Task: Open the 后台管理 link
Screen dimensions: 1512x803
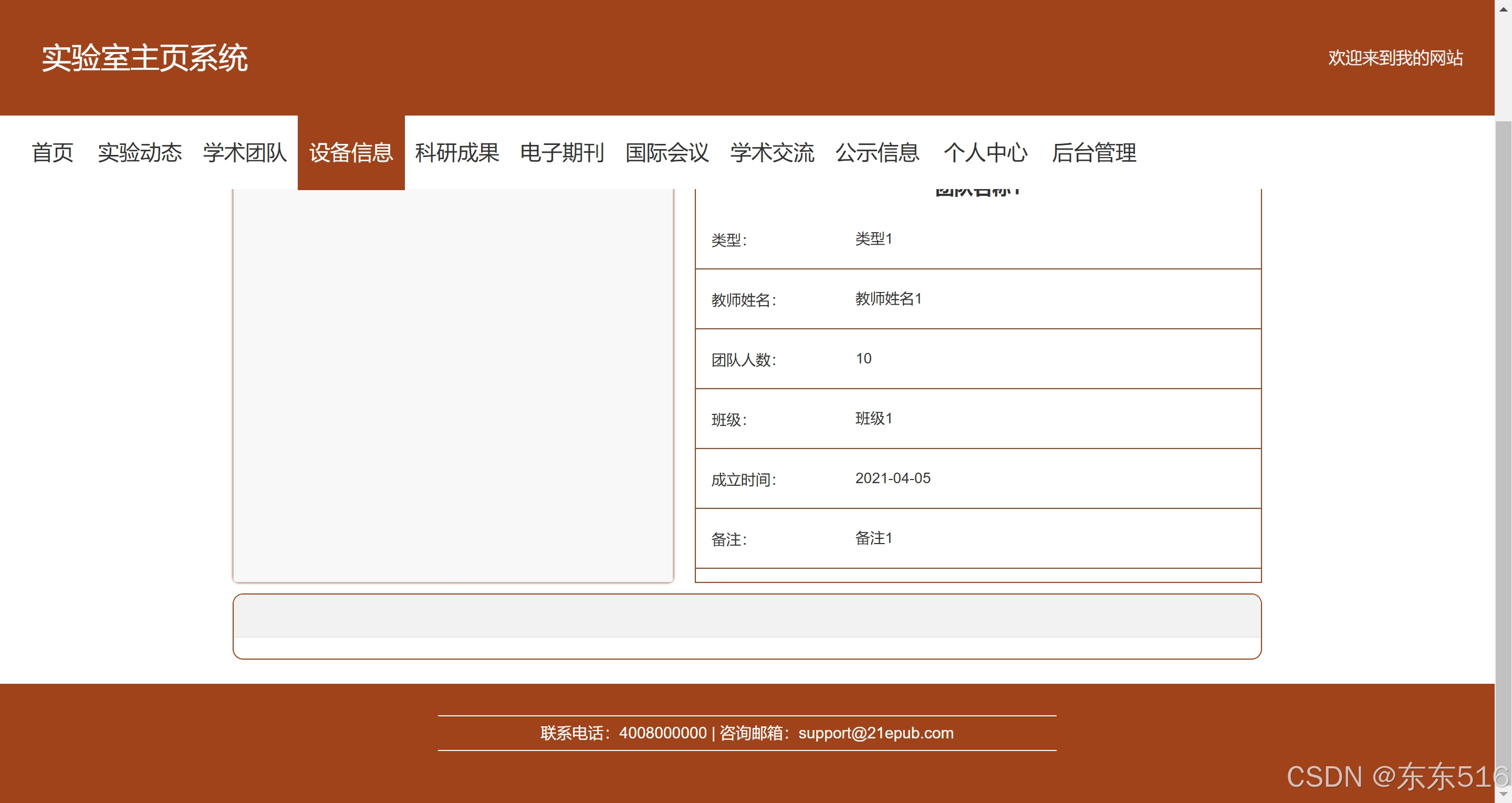Action: pyautogui.click(x=1093, y=153)
